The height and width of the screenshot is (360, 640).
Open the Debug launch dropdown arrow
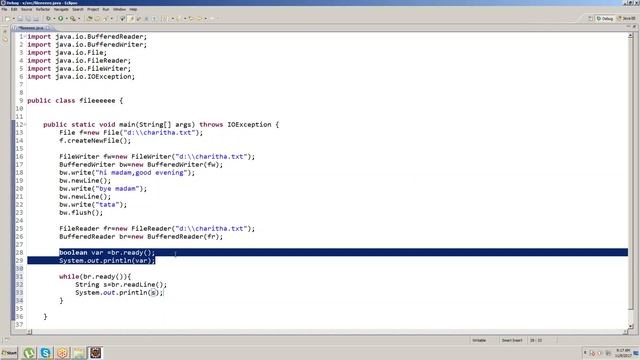[x=54, y=18]
